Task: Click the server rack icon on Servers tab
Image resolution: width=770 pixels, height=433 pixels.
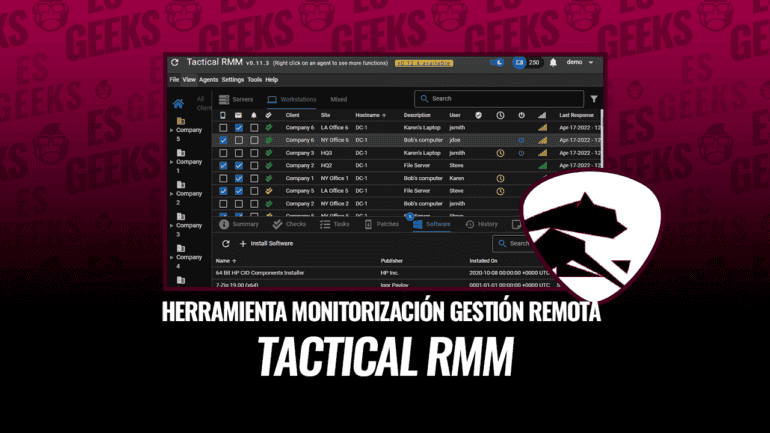Action: (224, 100)
